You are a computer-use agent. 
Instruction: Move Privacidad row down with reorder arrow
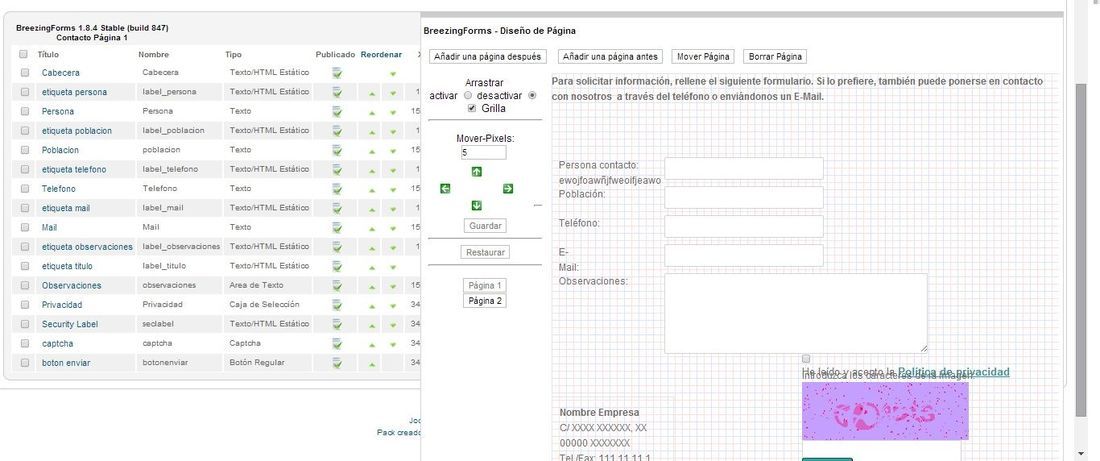click(393, 306)
